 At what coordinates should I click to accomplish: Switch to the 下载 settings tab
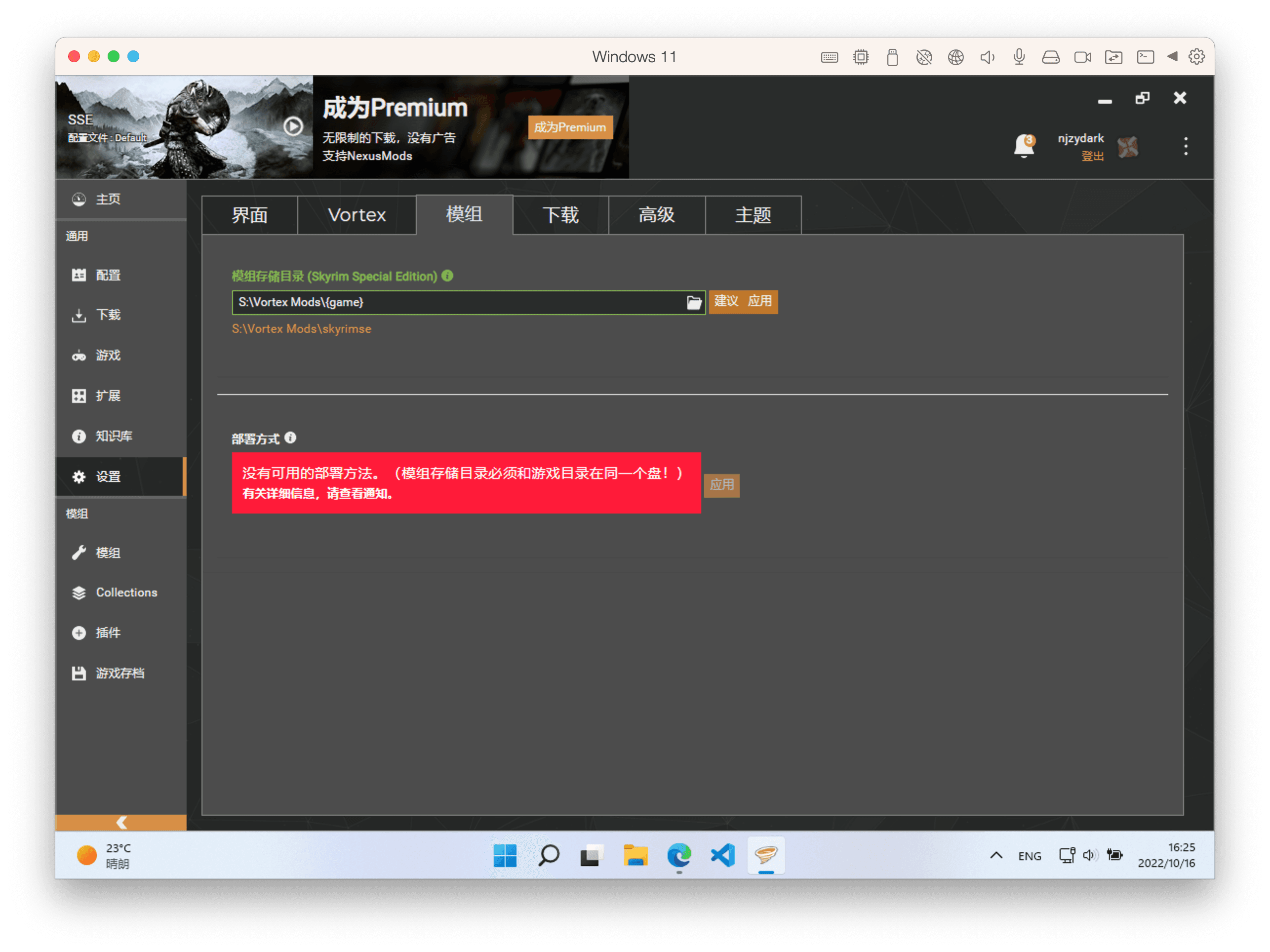[x=561, y=215]
